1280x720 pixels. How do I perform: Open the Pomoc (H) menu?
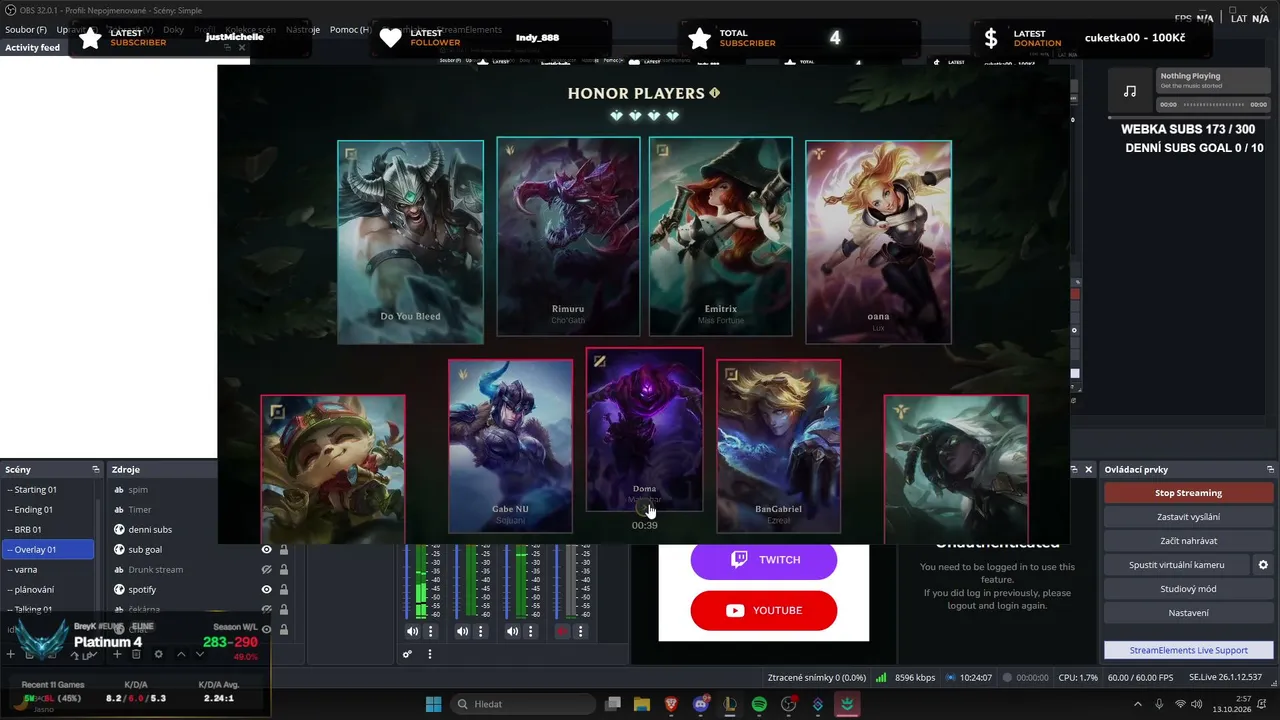pyautogui.click(x=351, y=30)
